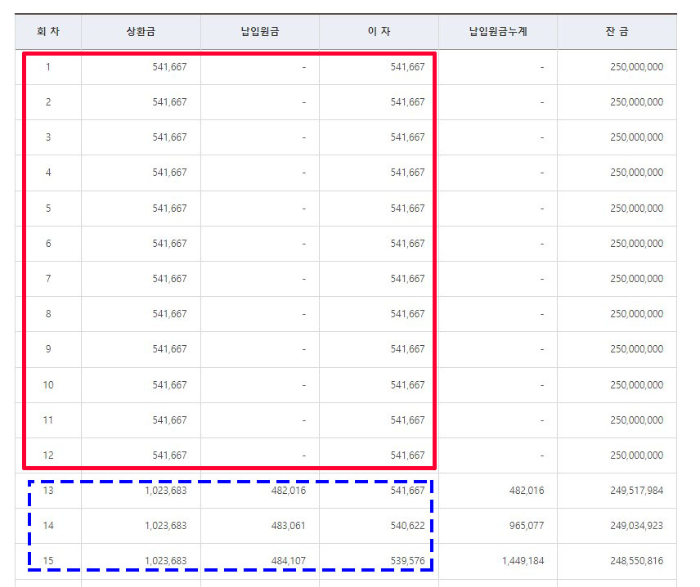Click 상환금 1,023,683 in row 15
This screenshot has height=587, width=700.
point(166,561)
